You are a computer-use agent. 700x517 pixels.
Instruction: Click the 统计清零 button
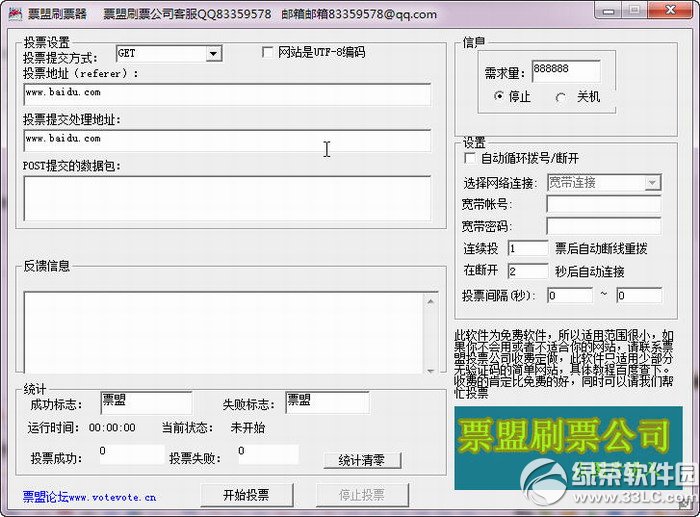click(x=362, y=460)
